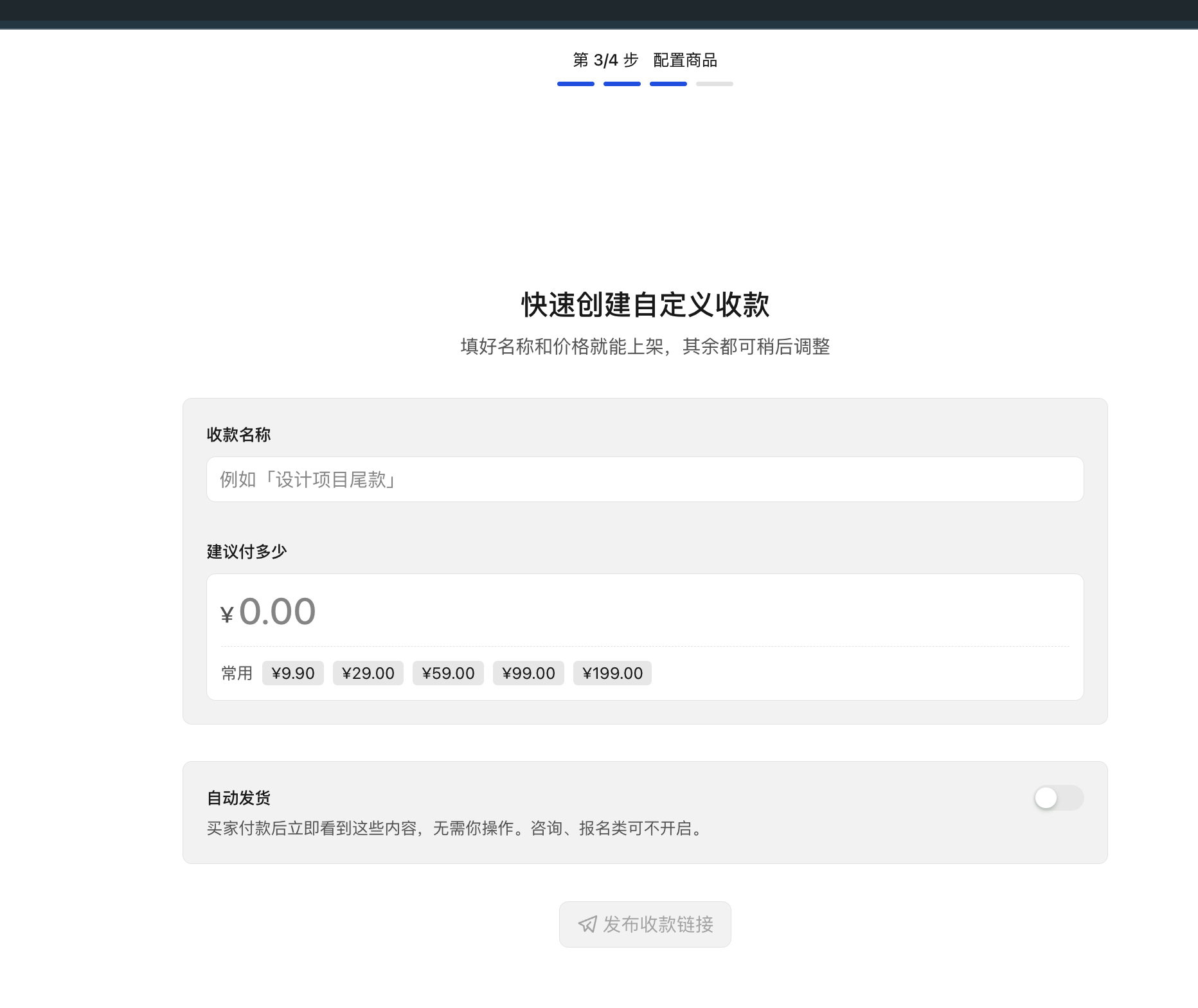Click the 发布收款链接 button
Viewport: 1198px width, 1008px height.
tap(645, 924)
